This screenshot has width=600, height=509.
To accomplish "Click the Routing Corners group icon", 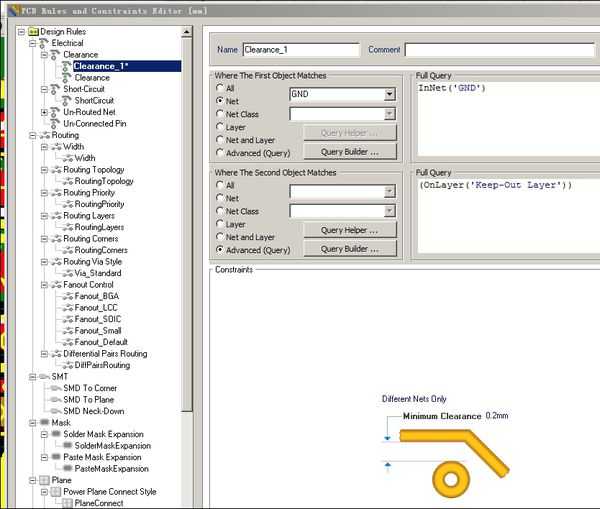I will click(x=56, y=239).
